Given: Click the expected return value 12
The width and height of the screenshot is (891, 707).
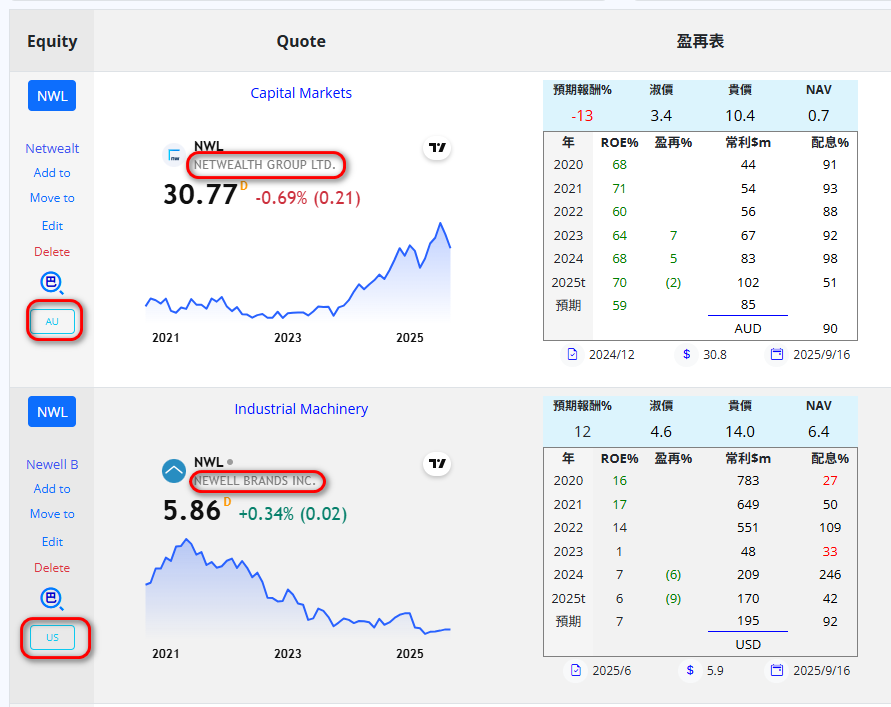Looking at the screenshot, I should (x=582, y=432).
